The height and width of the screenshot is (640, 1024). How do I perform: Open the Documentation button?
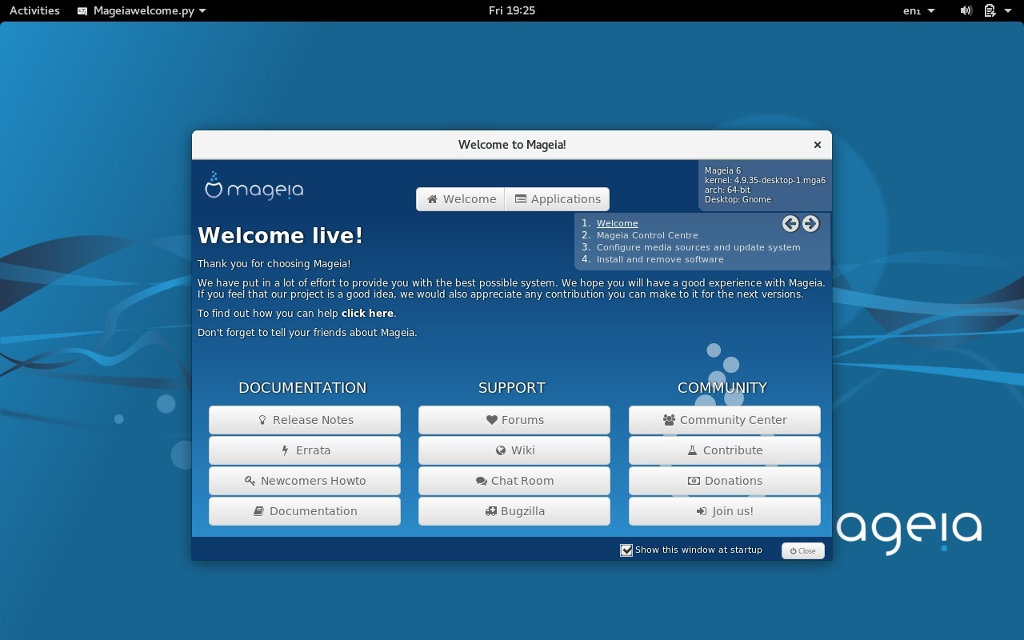(x=304, y=511)
